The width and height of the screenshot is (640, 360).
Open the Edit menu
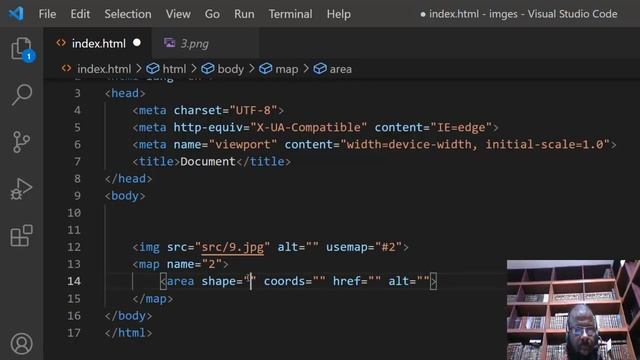click(x=80, y=14)
